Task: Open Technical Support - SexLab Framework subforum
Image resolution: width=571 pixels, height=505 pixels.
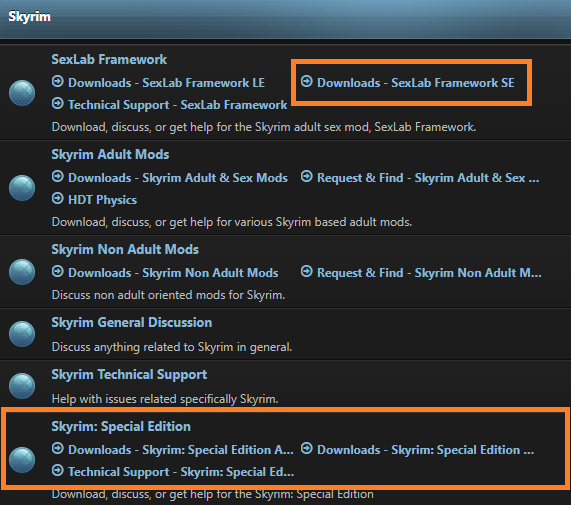Action: pos(178,105)
